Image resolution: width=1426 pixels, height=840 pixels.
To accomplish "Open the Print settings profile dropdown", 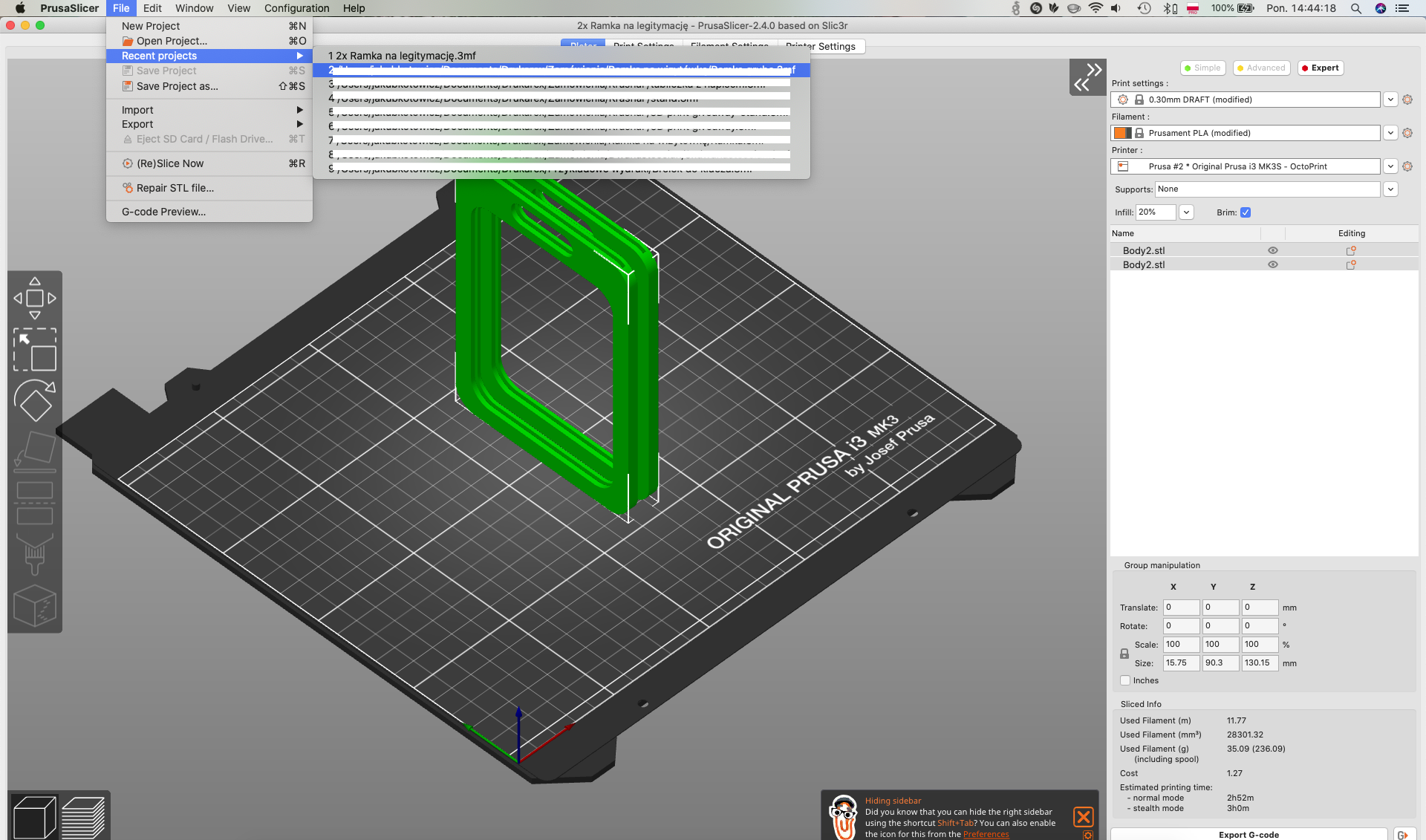I will 1390,99.
